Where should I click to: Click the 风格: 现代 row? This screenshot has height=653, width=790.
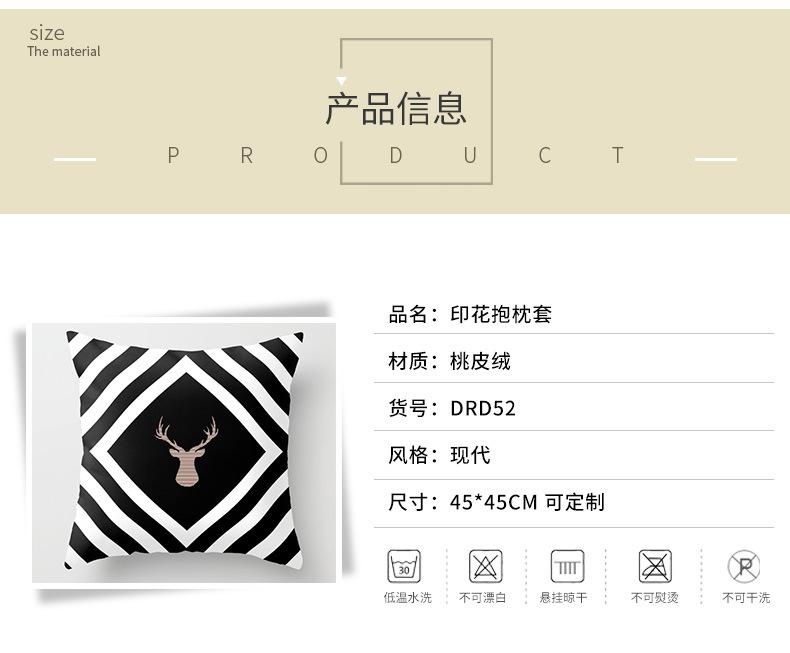(574, 455)
